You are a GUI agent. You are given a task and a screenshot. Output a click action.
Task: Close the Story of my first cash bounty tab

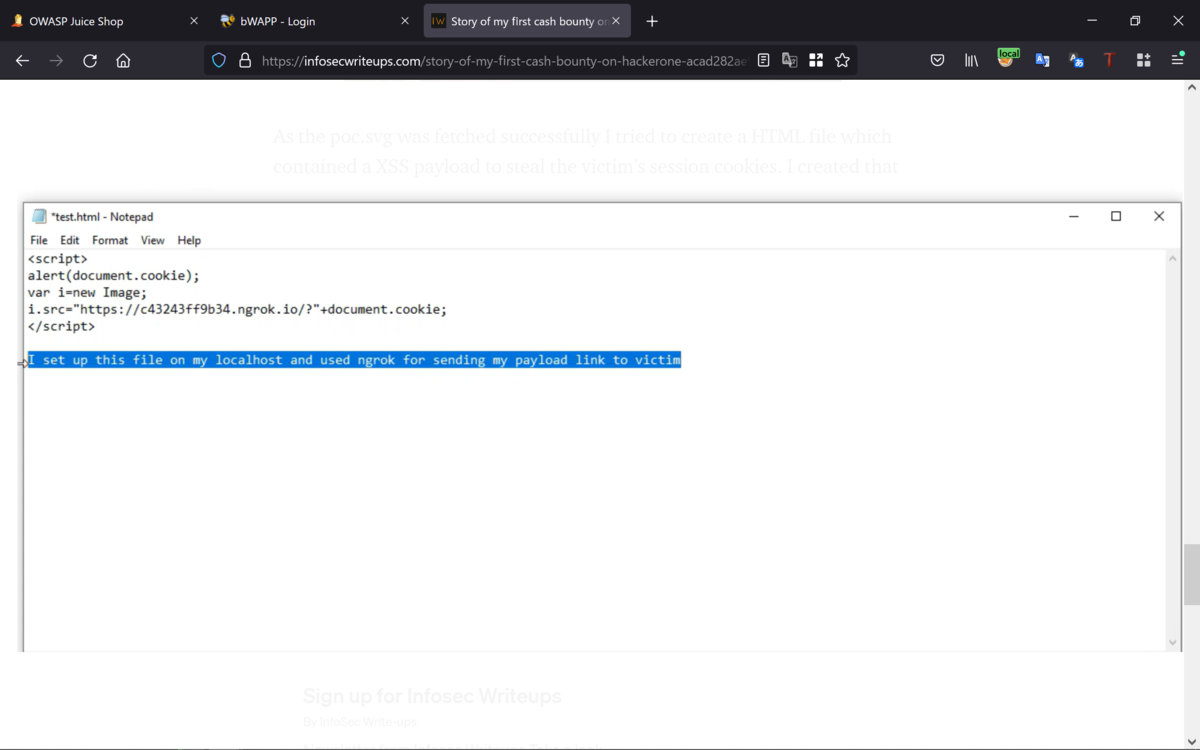point(616,21)
